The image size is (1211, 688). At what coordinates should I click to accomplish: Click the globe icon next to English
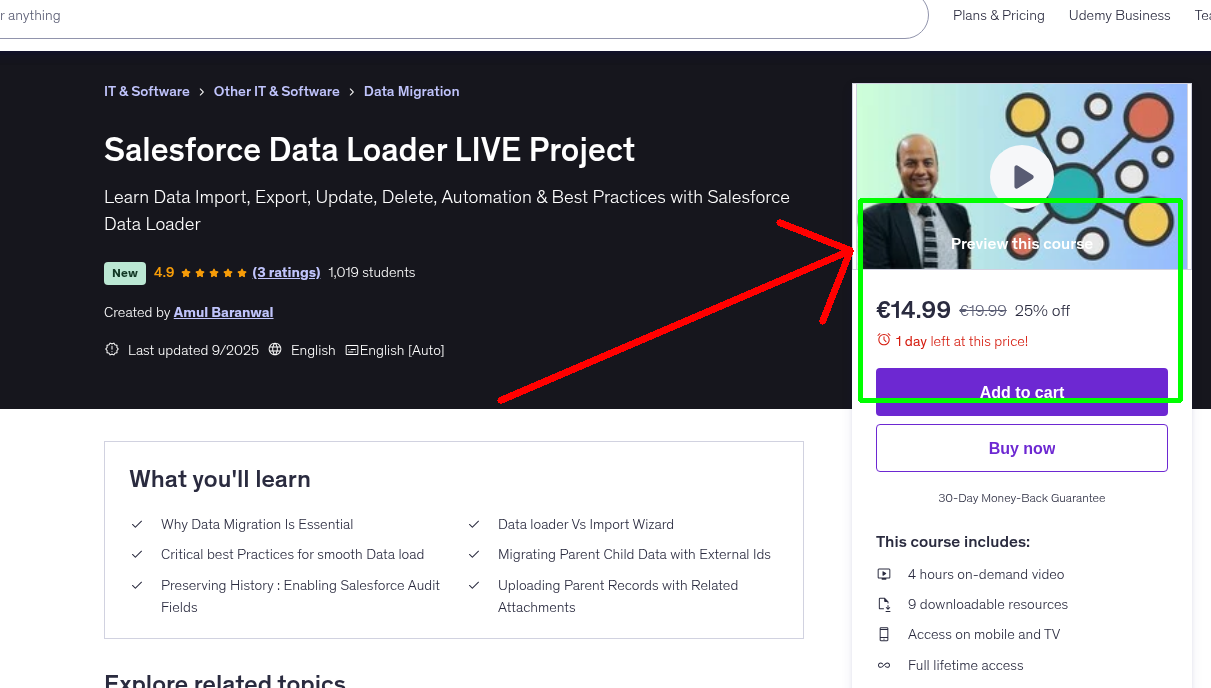(x=275, y=350)
